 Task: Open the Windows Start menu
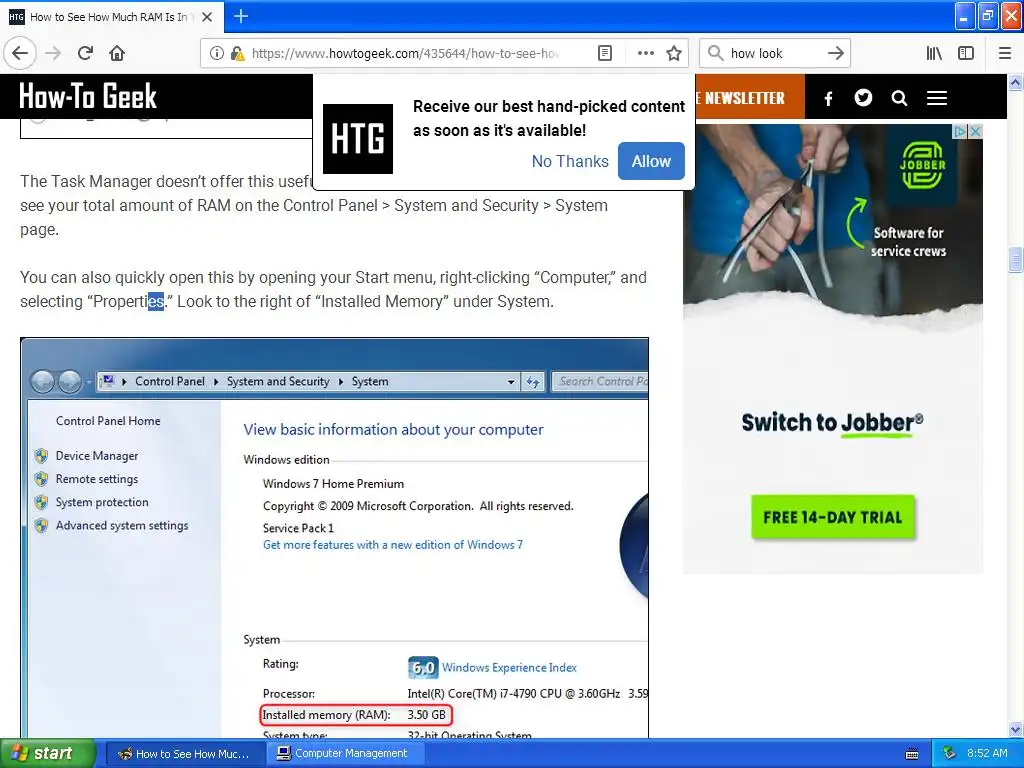[47, 753]
